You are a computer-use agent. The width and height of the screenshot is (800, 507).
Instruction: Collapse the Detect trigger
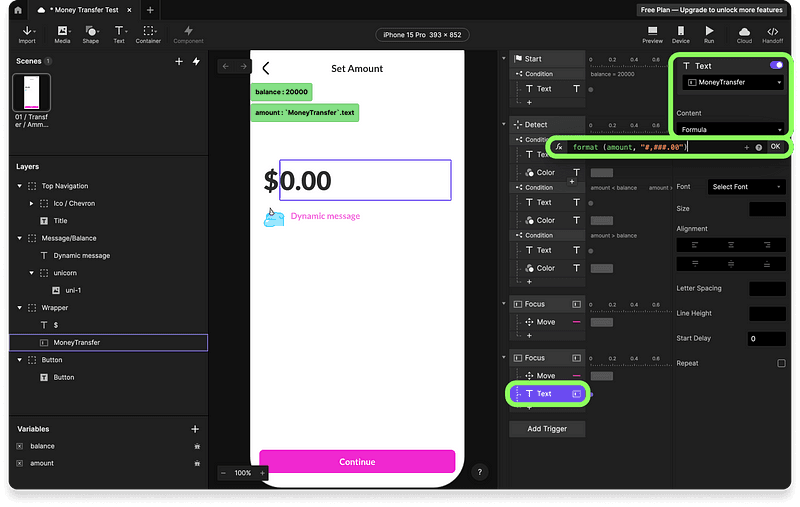tap(504, 124)
